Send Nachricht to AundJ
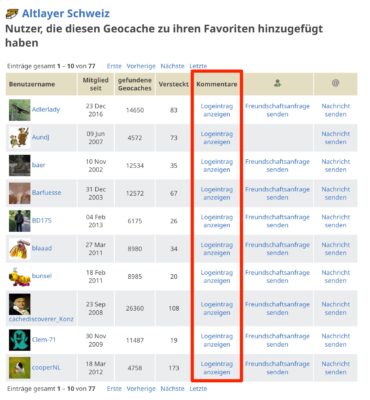This screenshot has height=400, width=370. (x=336, y=138)
